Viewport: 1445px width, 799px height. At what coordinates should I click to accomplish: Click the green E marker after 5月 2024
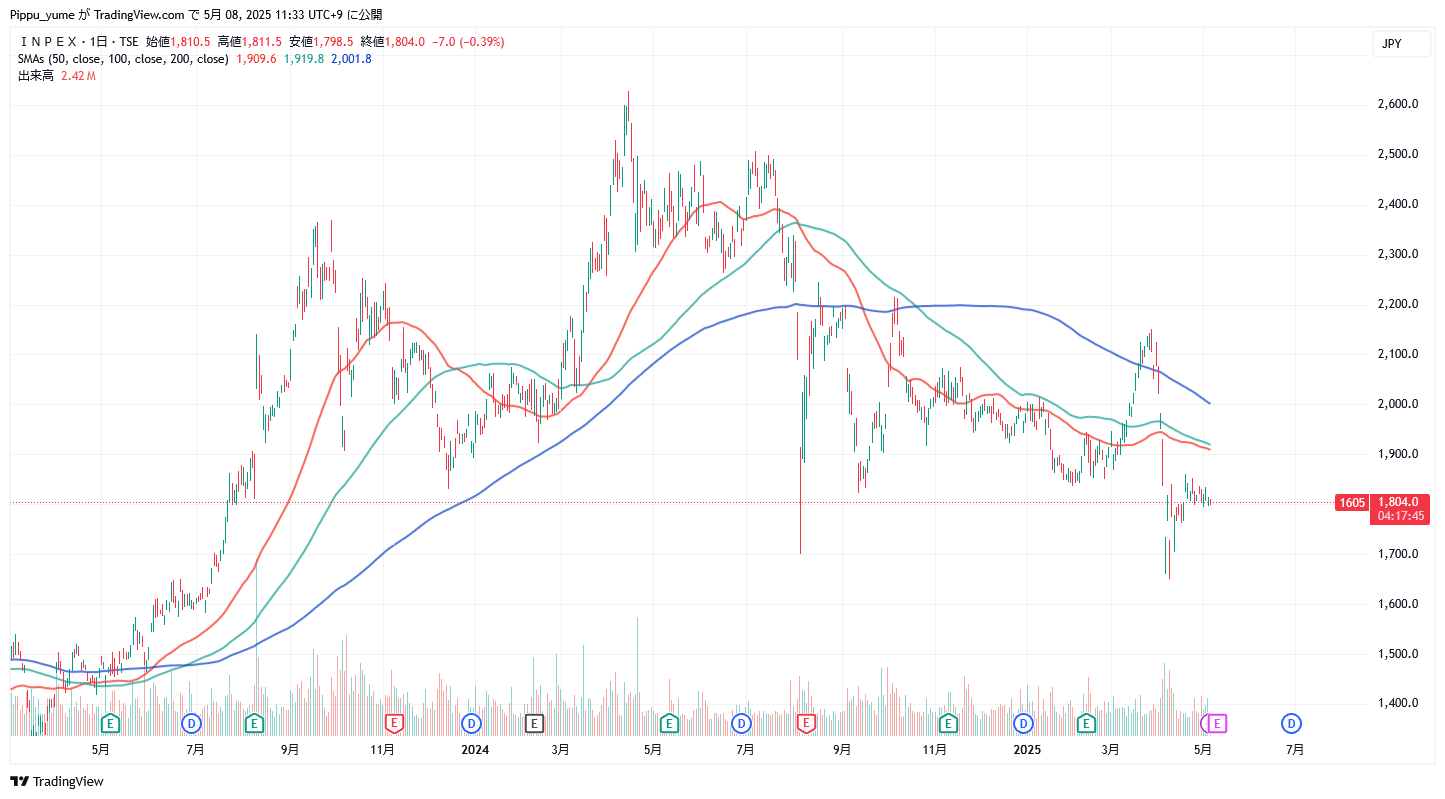tap(669, 722)
